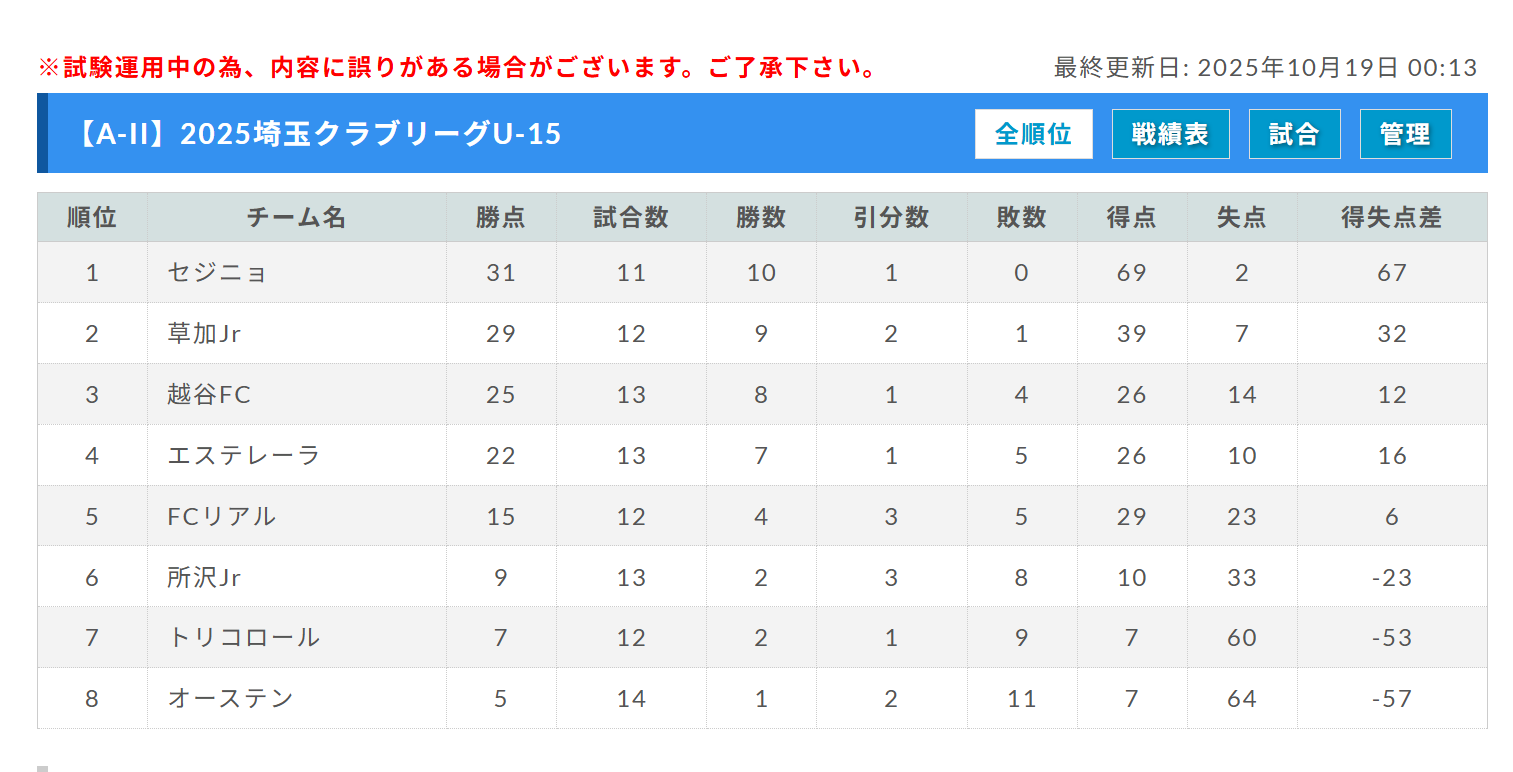
Task: Open the 戦績表 view
Action: [x=1170, y=134]
